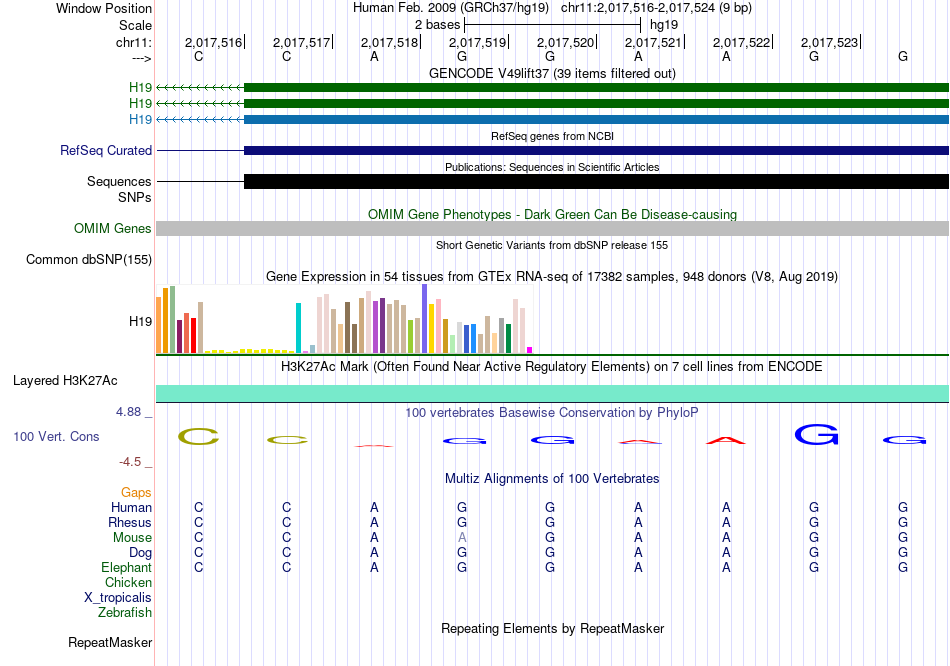Click the Common dbSNP(155) track label
Screen dimensions: 950x666
click(88, 259)
